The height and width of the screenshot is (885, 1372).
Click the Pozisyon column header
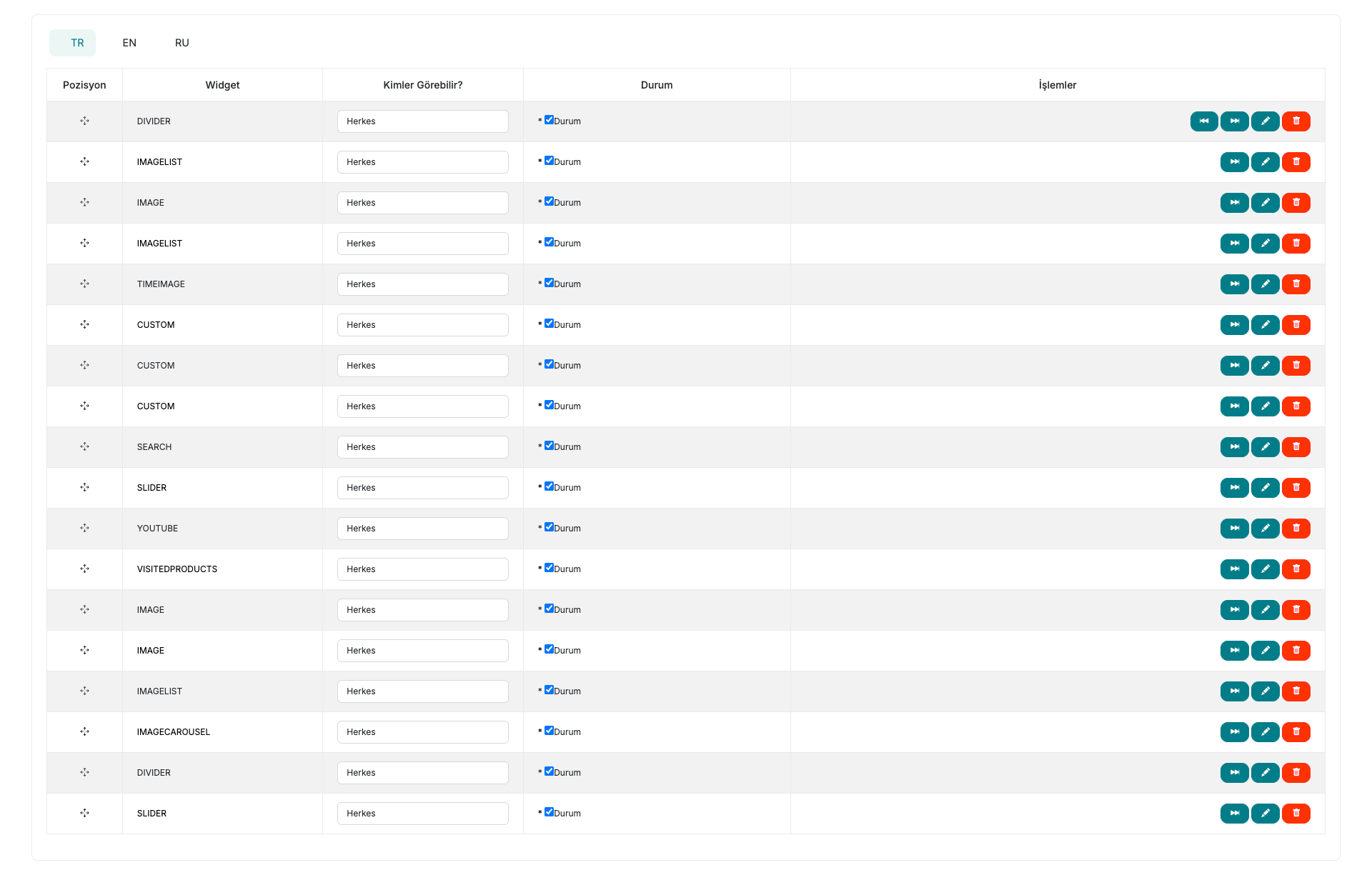[x=84, y=85]
